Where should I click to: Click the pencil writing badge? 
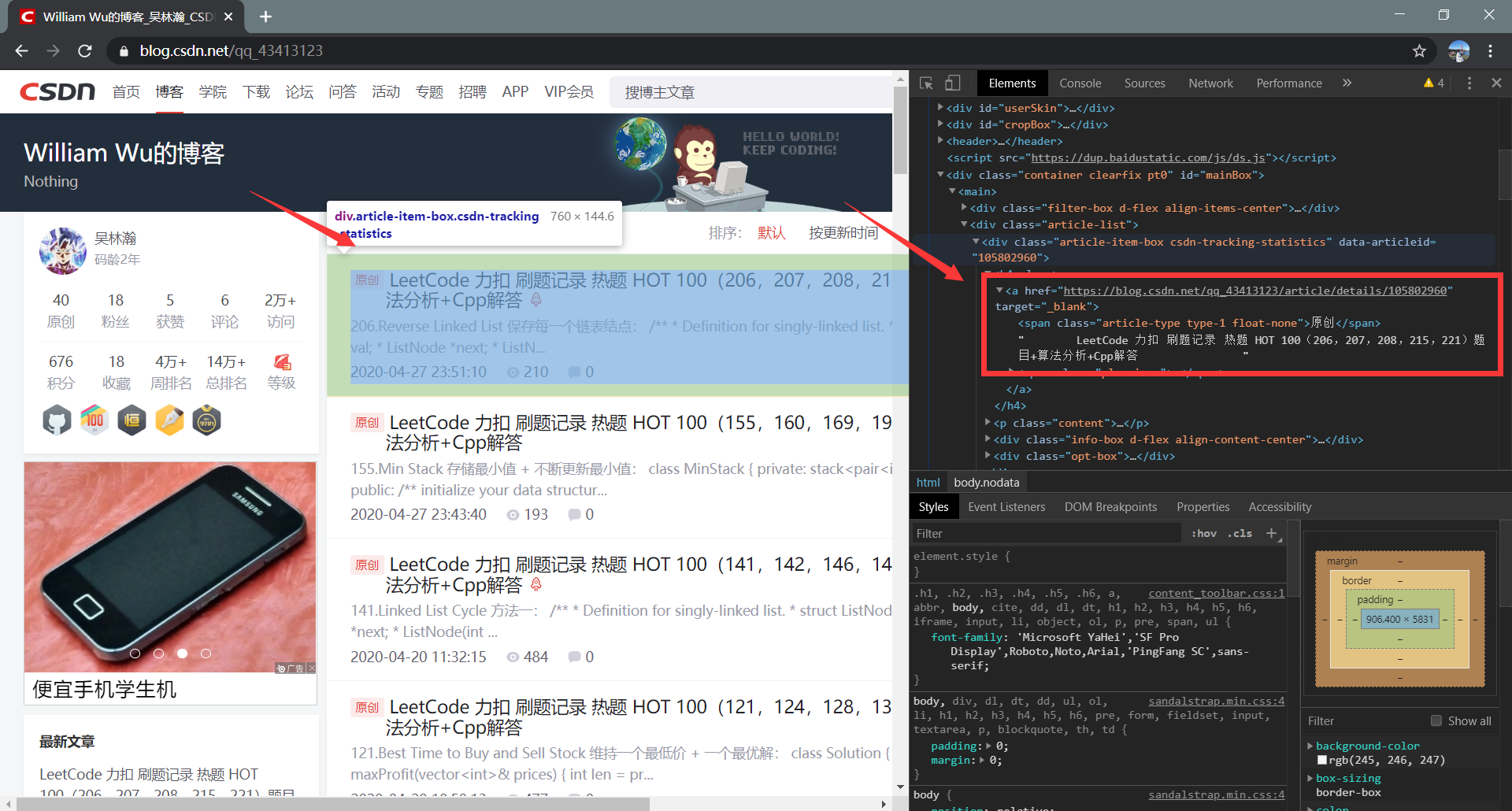click(169, 420)
